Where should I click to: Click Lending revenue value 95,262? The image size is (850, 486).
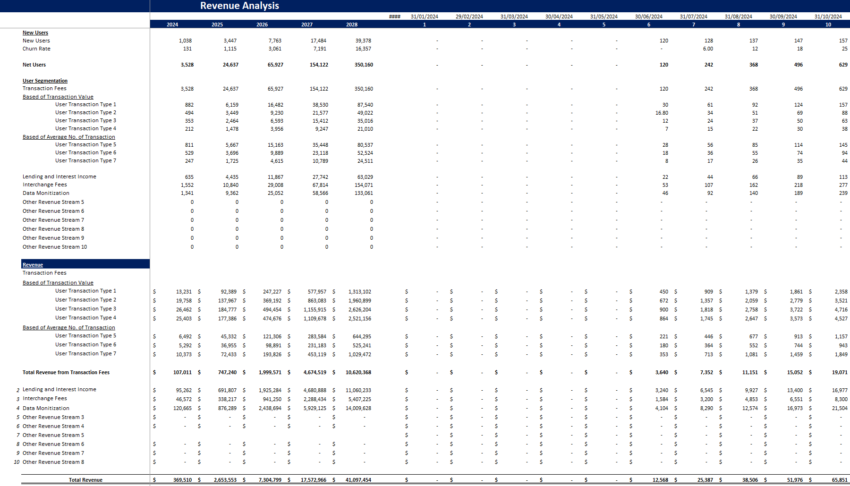184,390
